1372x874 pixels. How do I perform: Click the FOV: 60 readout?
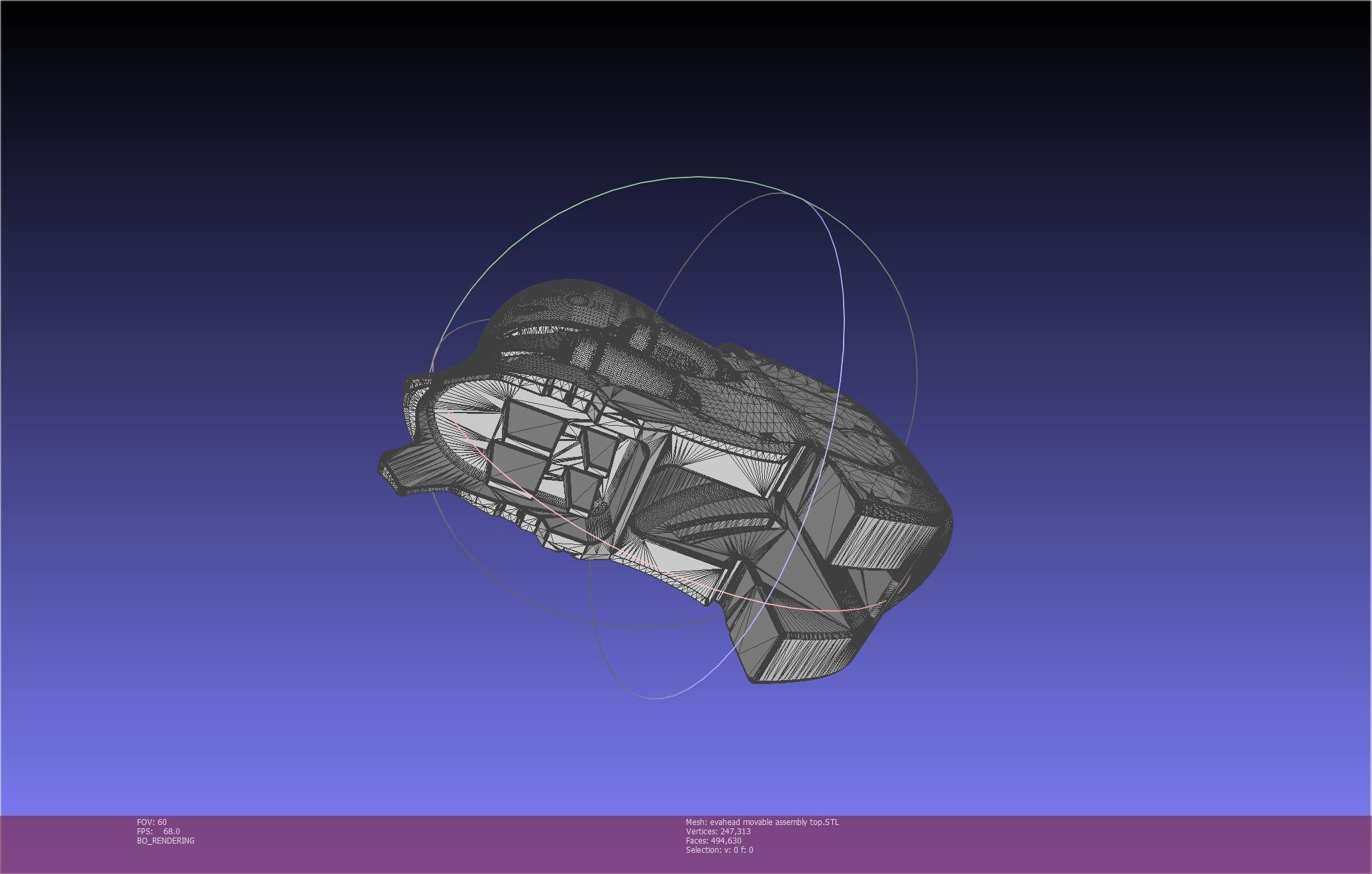click(152, 822)
